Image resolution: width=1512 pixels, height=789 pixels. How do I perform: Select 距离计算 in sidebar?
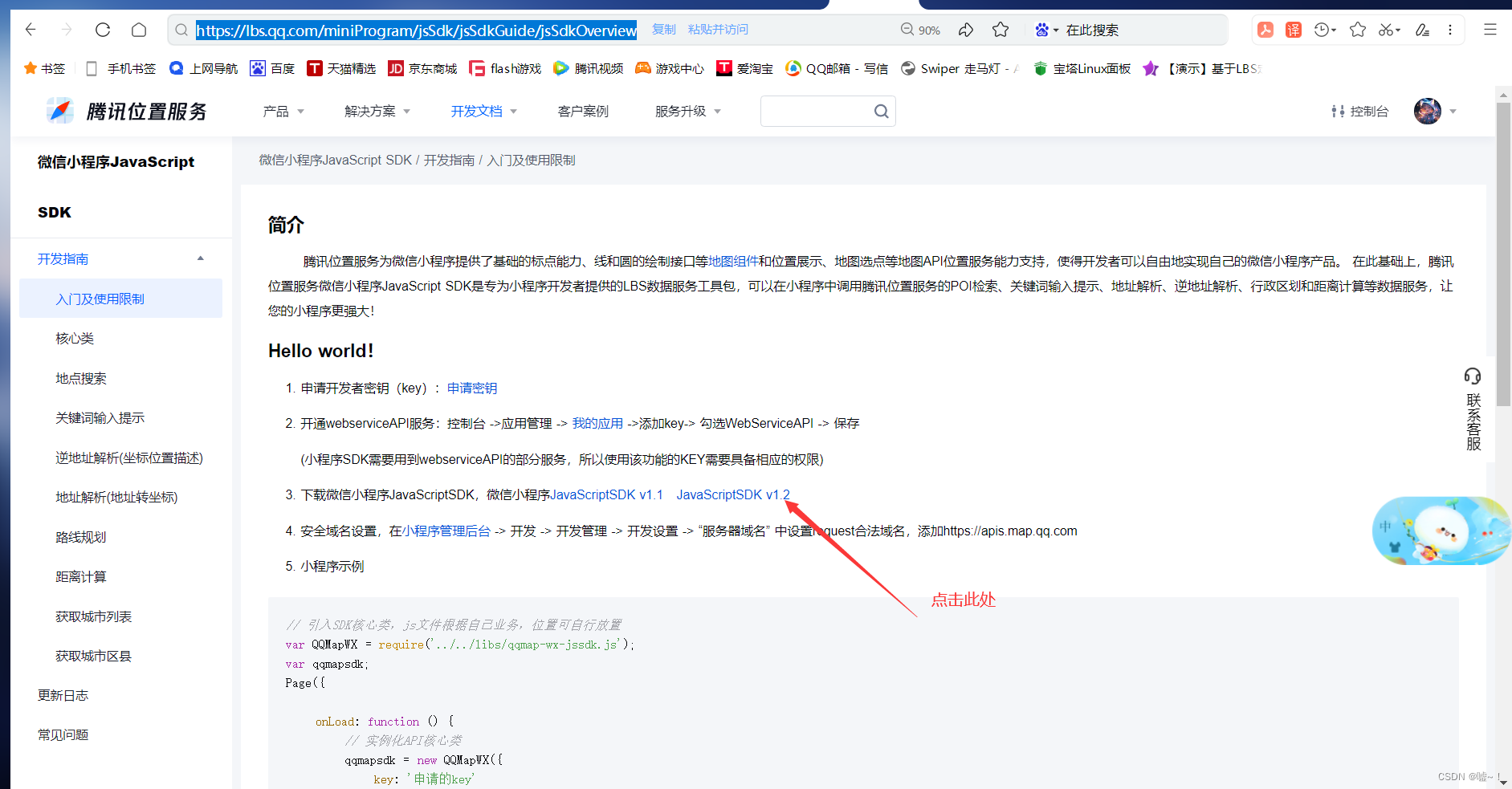click(x=81, y=576)
